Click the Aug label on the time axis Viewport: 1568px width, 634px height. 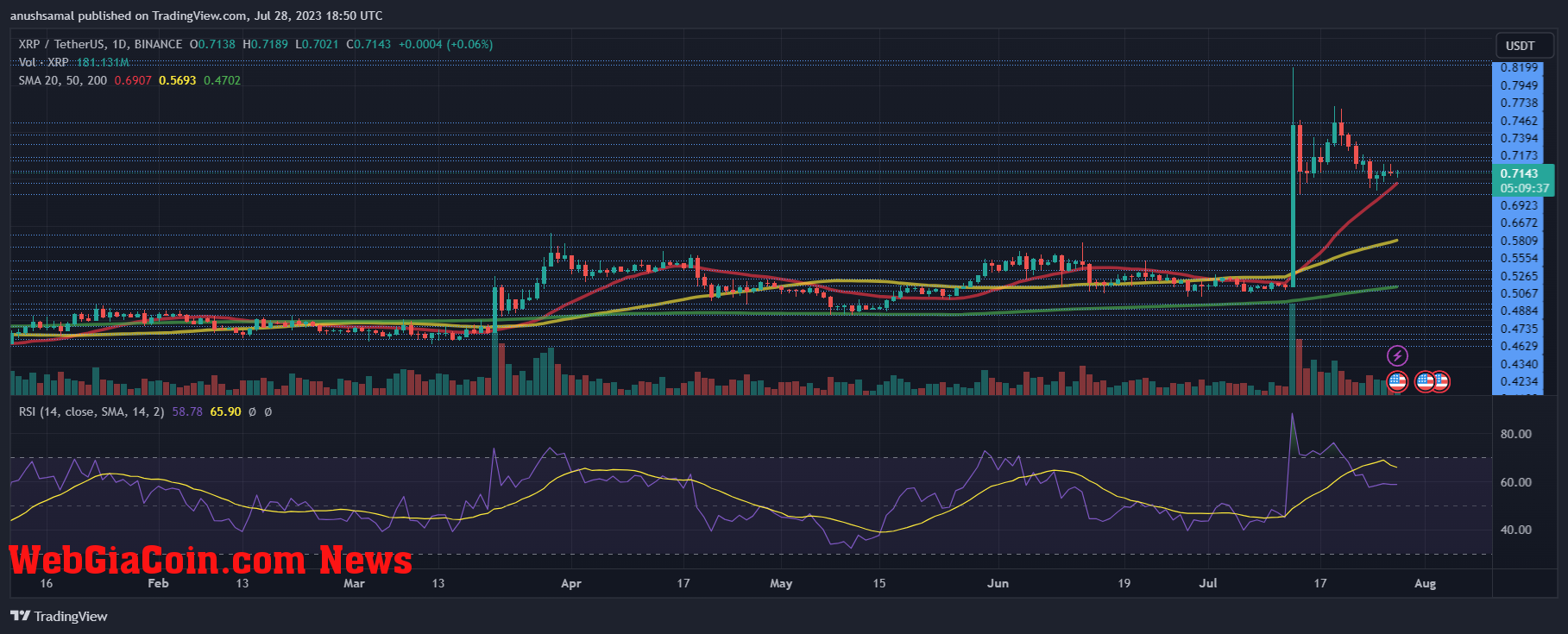[x=1426, y=583]
